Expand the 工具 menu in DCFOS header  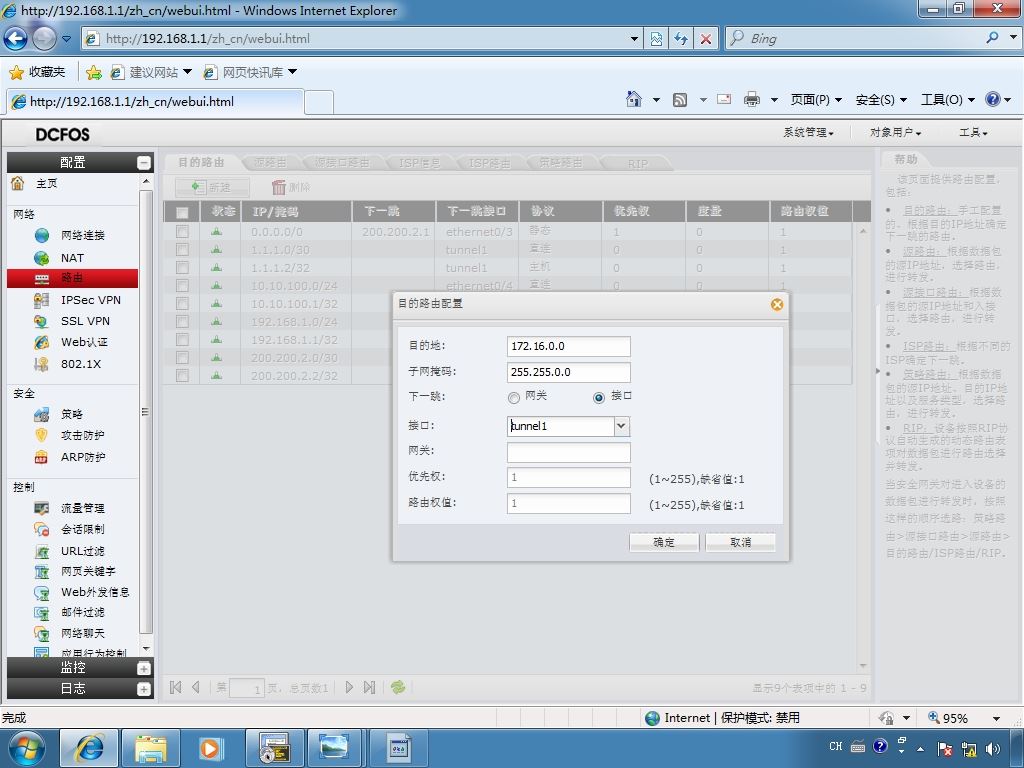pyautogui.click(x=973, y=133)
